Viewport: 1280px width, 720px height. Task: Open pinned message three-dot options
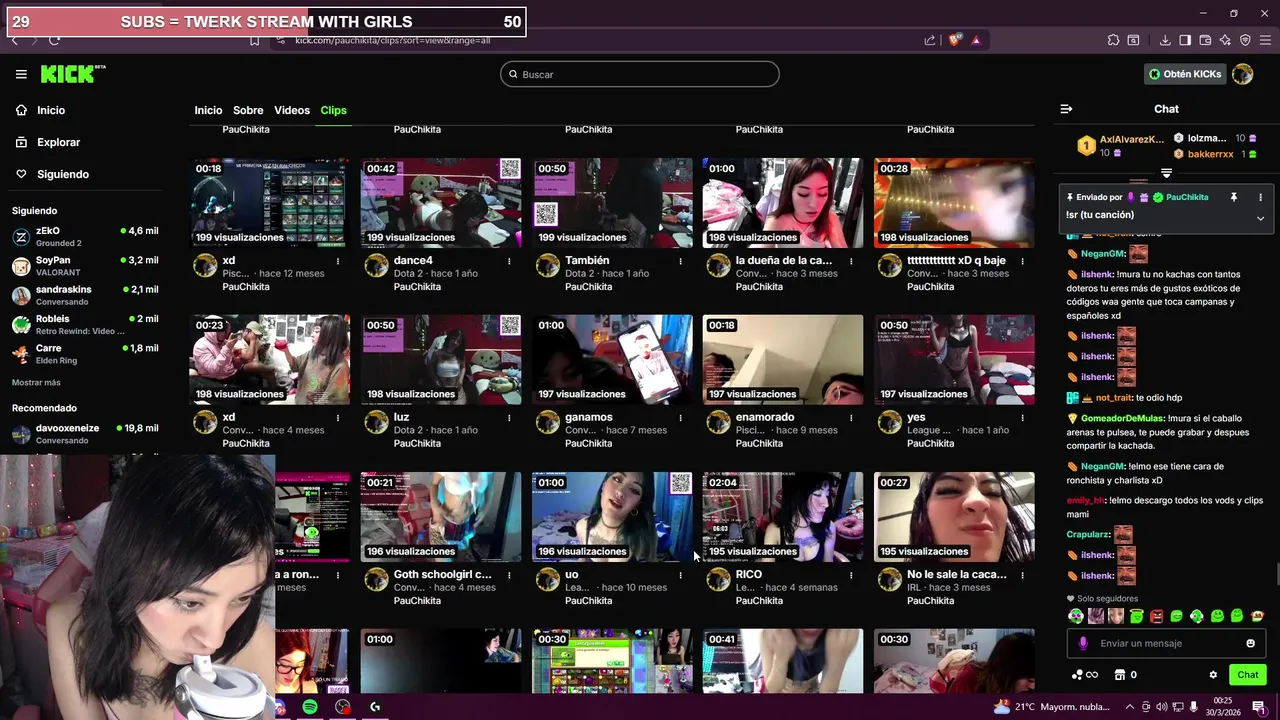click(1260, 197)
